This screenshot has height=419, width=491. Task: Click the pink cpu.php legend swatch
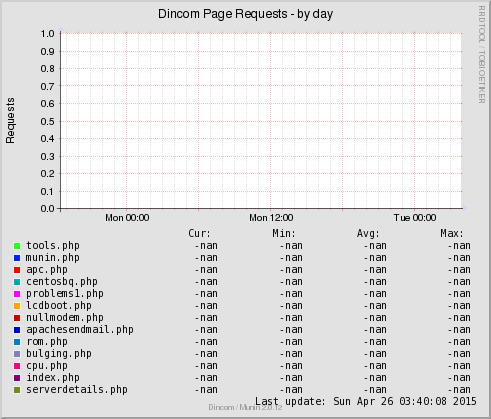17,366
